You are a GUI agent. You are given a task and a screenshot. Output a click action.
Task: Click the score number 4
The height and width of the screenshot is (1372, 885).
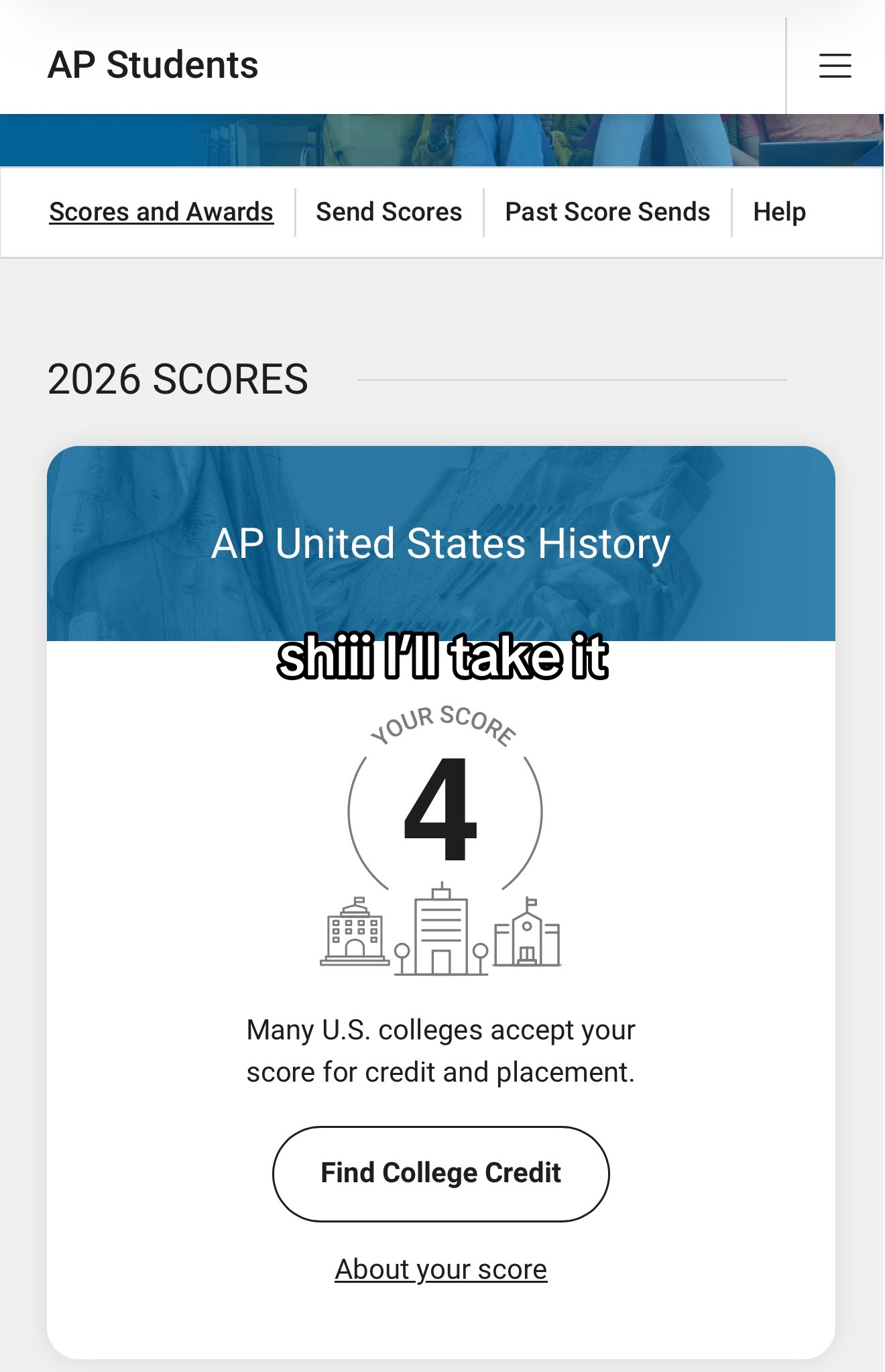(440, 809)
